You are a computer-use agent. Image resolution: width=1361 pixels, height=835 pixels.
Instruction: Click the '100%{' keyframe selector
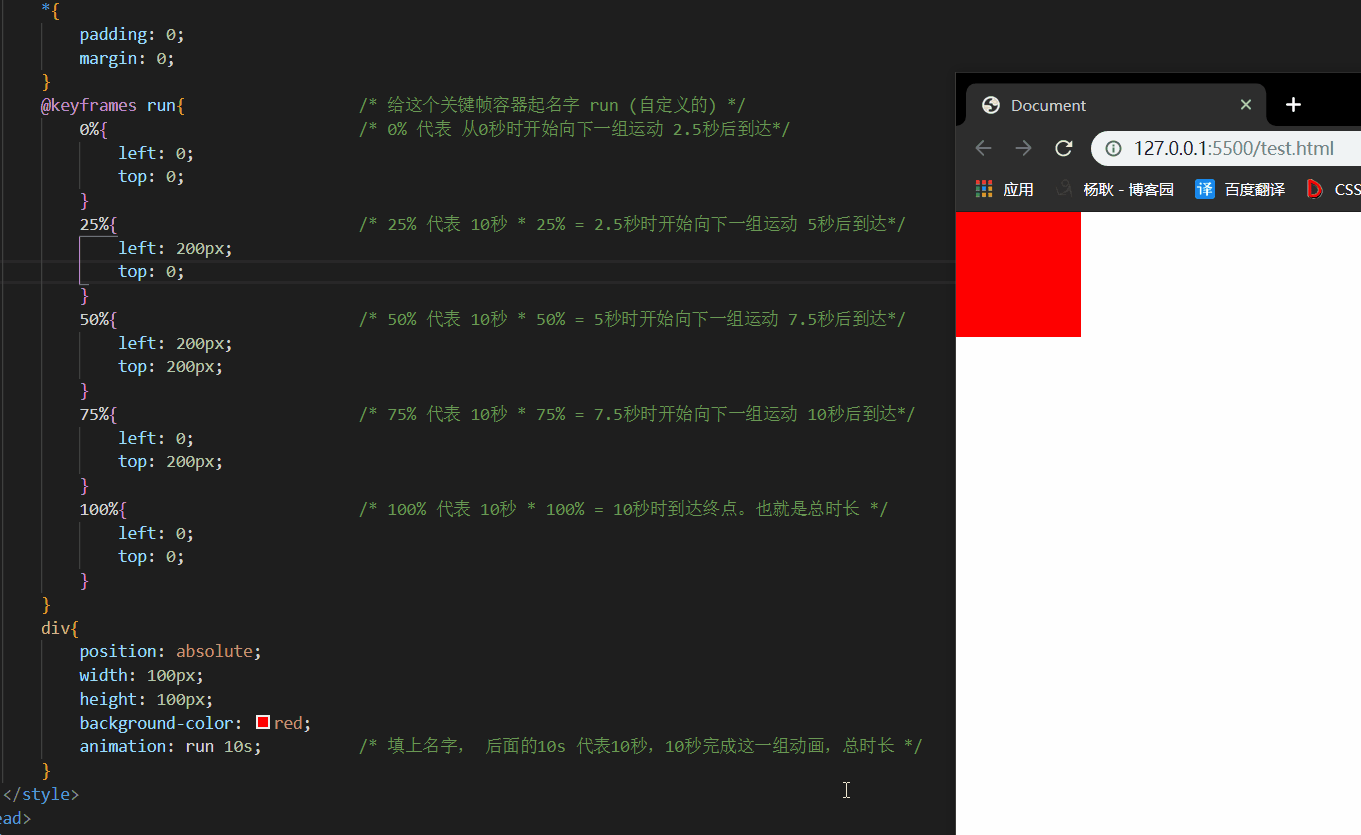(x=103, y=509)
